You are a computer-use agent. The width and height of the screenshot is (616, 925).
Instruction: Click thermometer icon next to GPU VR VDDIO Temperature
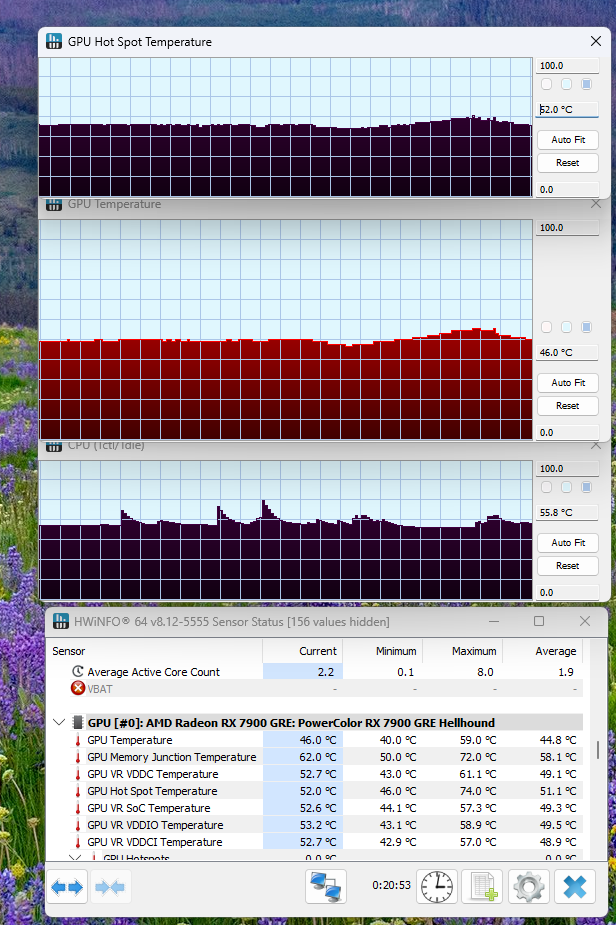(x=77, y=825)
